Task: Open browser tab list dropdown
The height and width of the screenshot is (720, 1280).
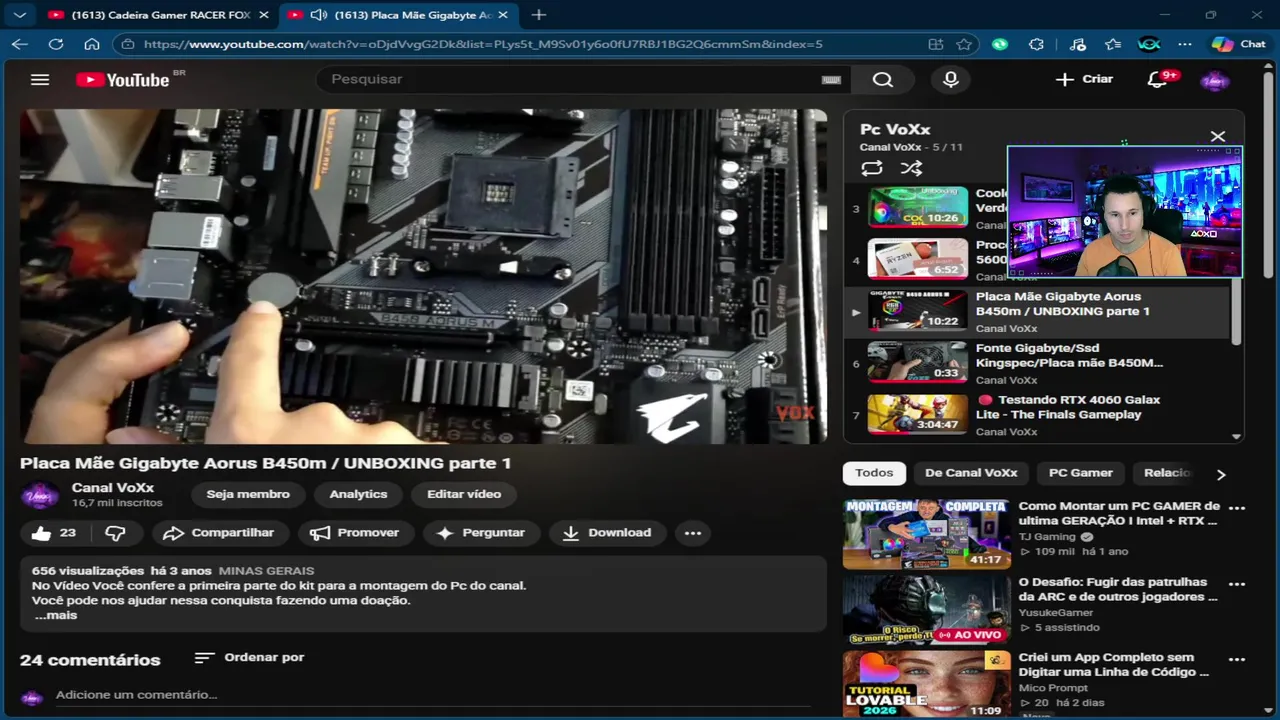Action: tap(20, 15)
